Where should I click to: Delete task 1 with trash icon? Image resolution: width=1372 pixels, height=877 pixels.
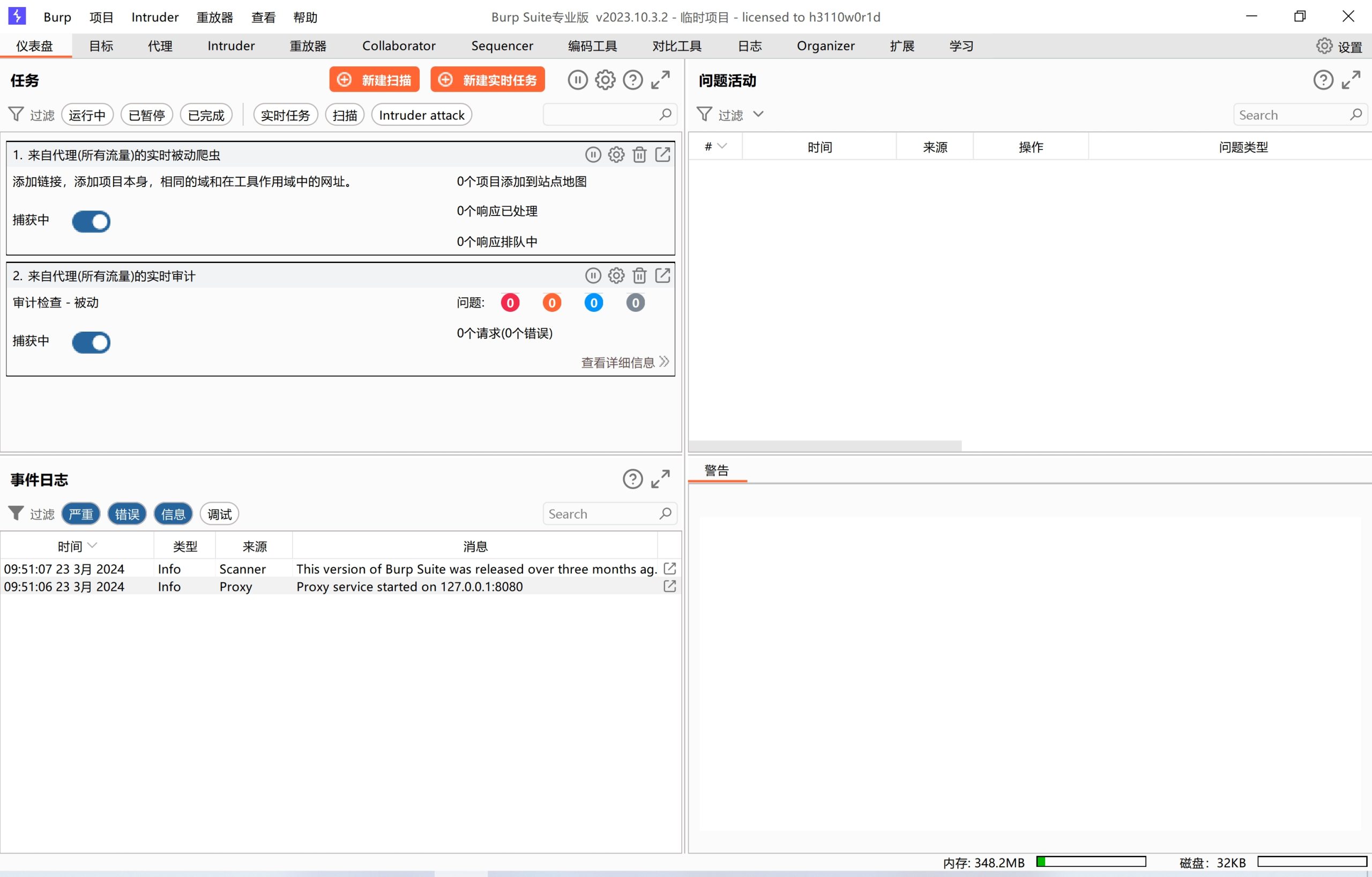tap(639, 154)
